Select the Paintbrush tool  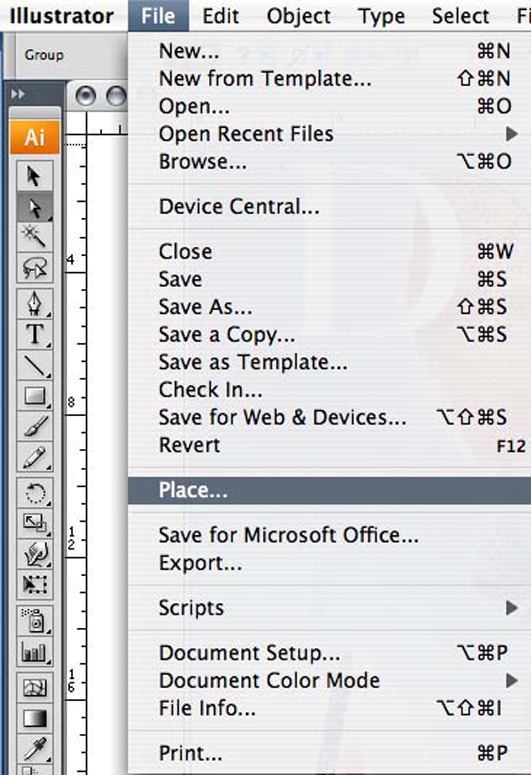point(34,426)
